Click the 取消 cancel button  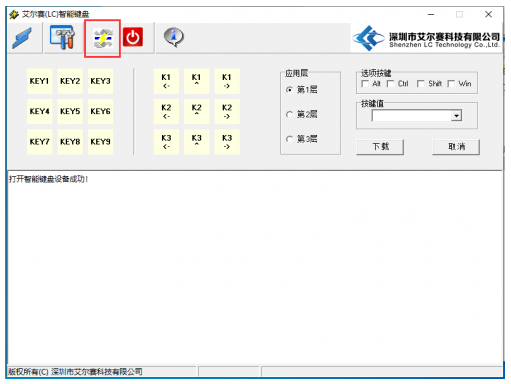tap(456, 147)
